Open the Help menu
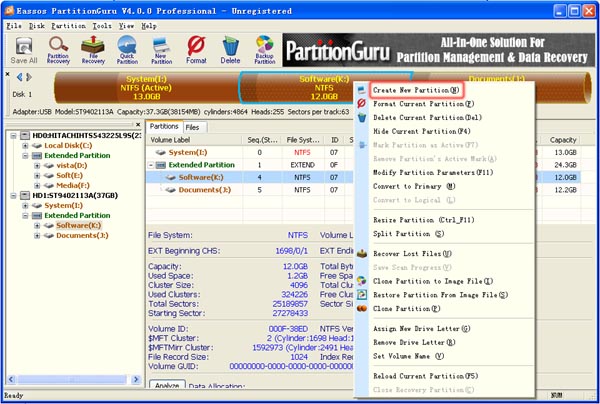Image resolution: width=600 pixels, height=404 pixels. (x=149, y=26)
